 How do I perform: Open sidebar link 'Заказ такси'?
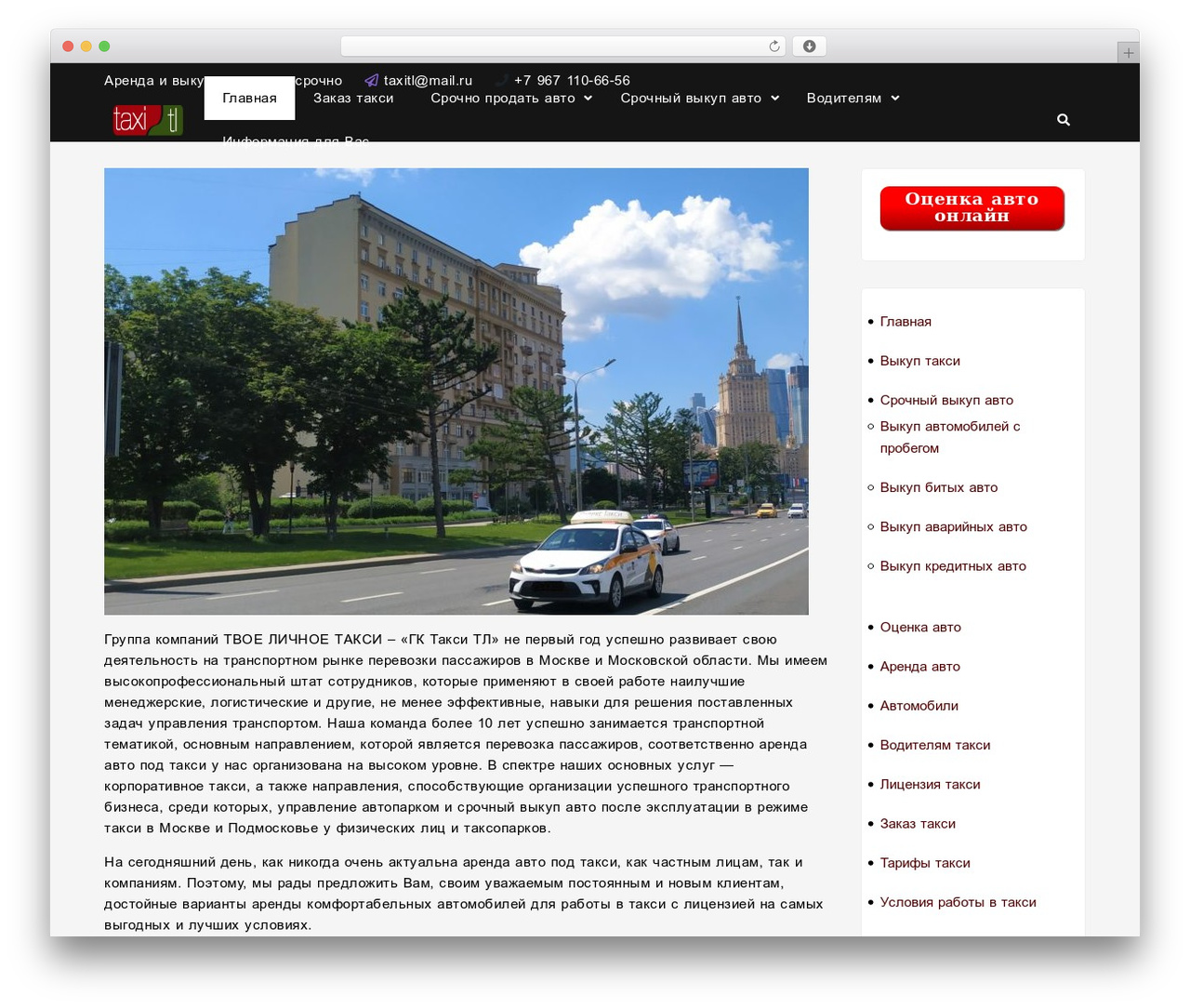pos(918,823)
